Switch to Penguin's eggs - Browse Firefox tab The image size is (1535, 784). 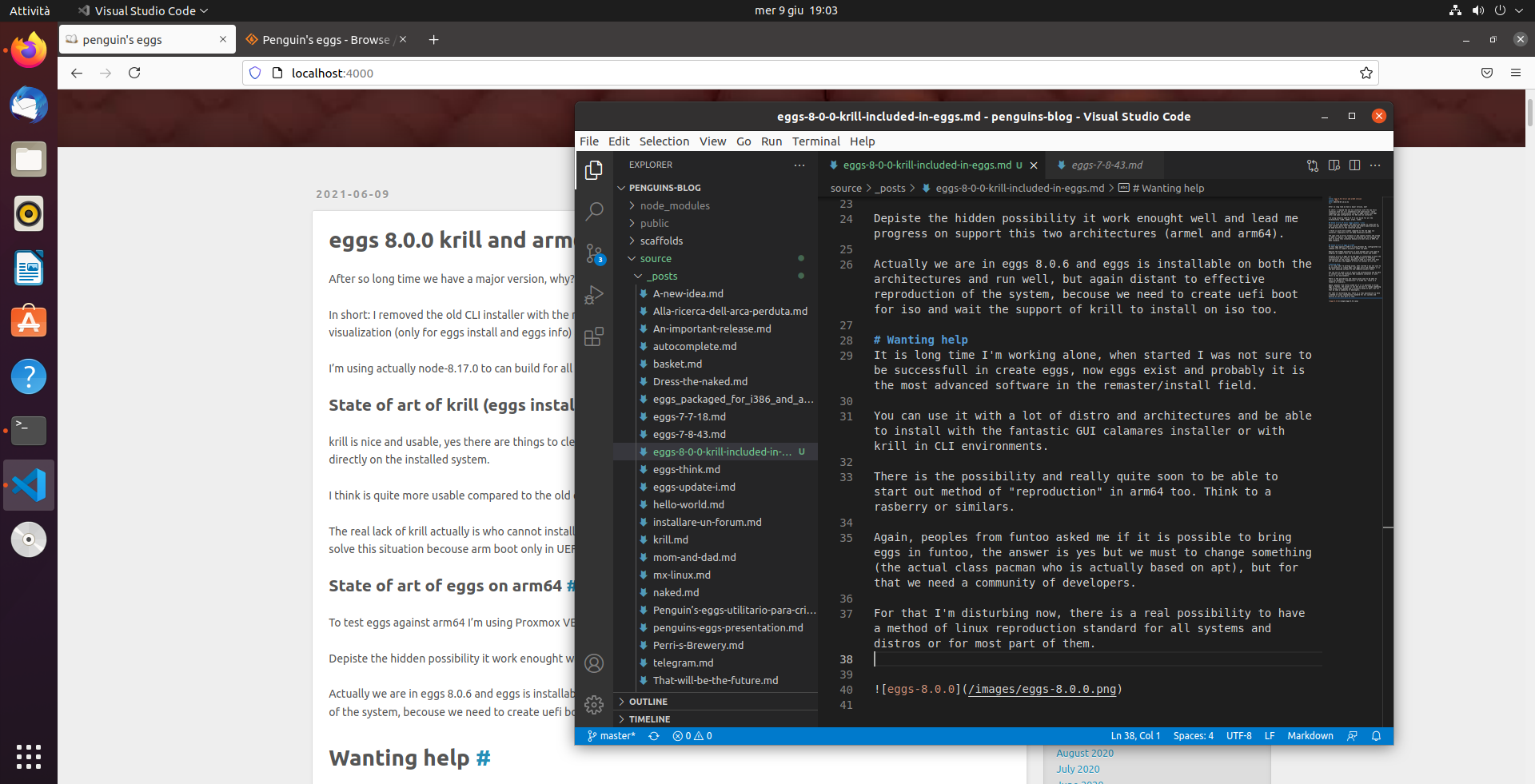(326, 40)
